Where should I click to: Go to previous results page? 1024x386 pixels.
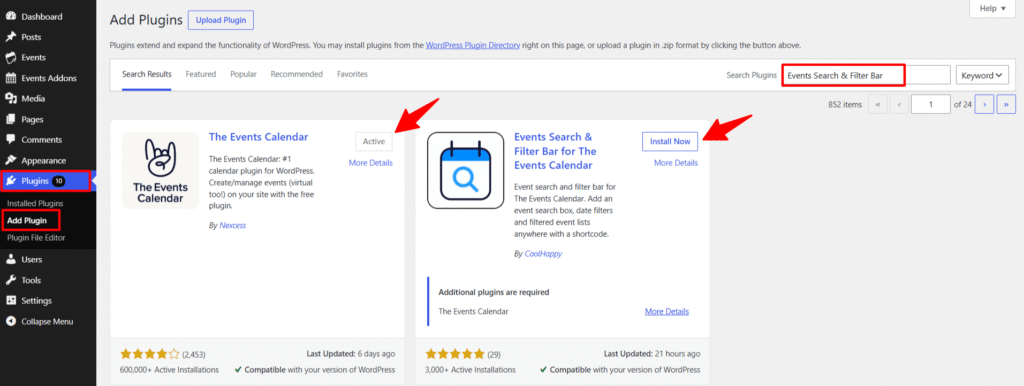(899, 104)
